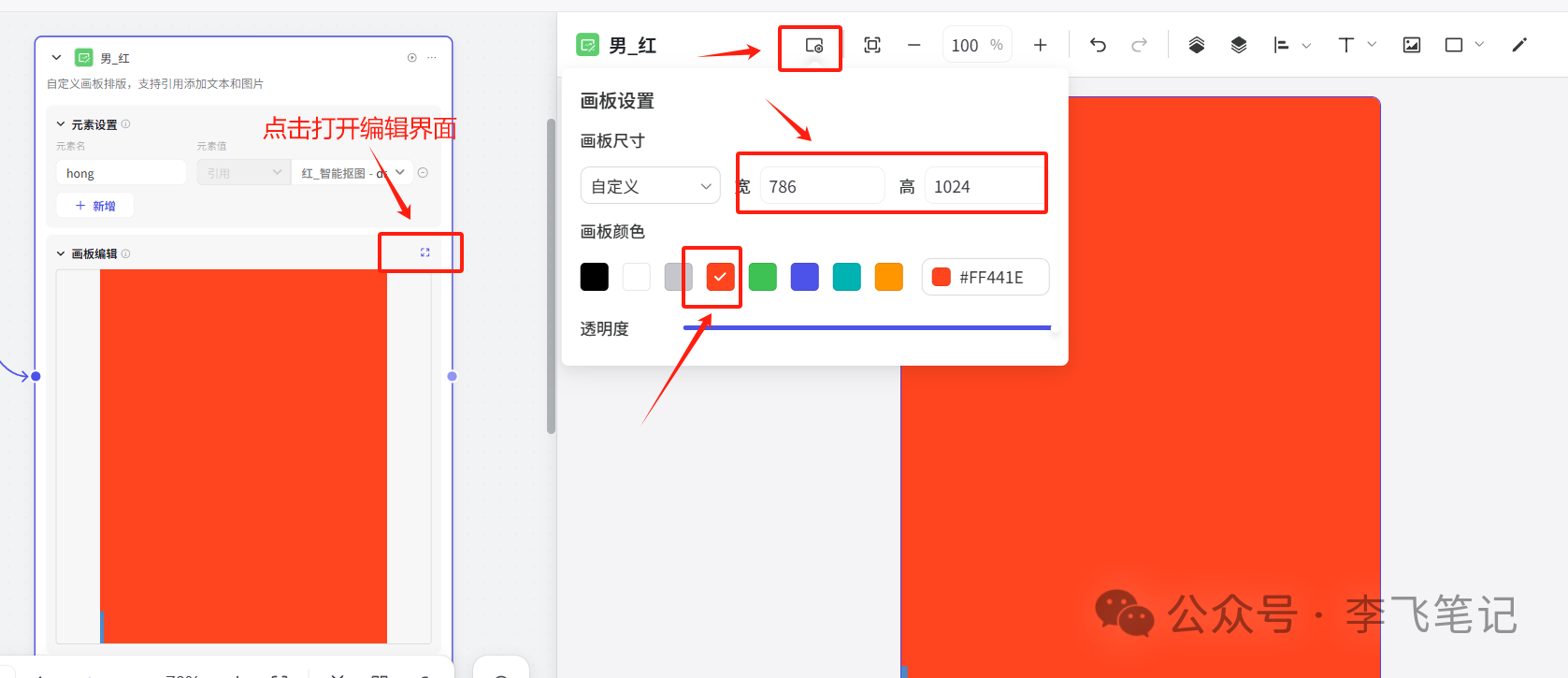Collapse the 元素设置 section
The width and height of the screenshot is (1568, 678).
[x=61, y=124]
